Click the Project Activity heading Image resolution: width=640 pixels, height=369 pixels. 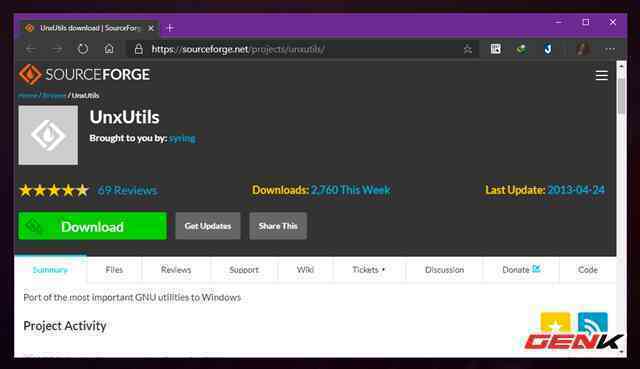65,326
